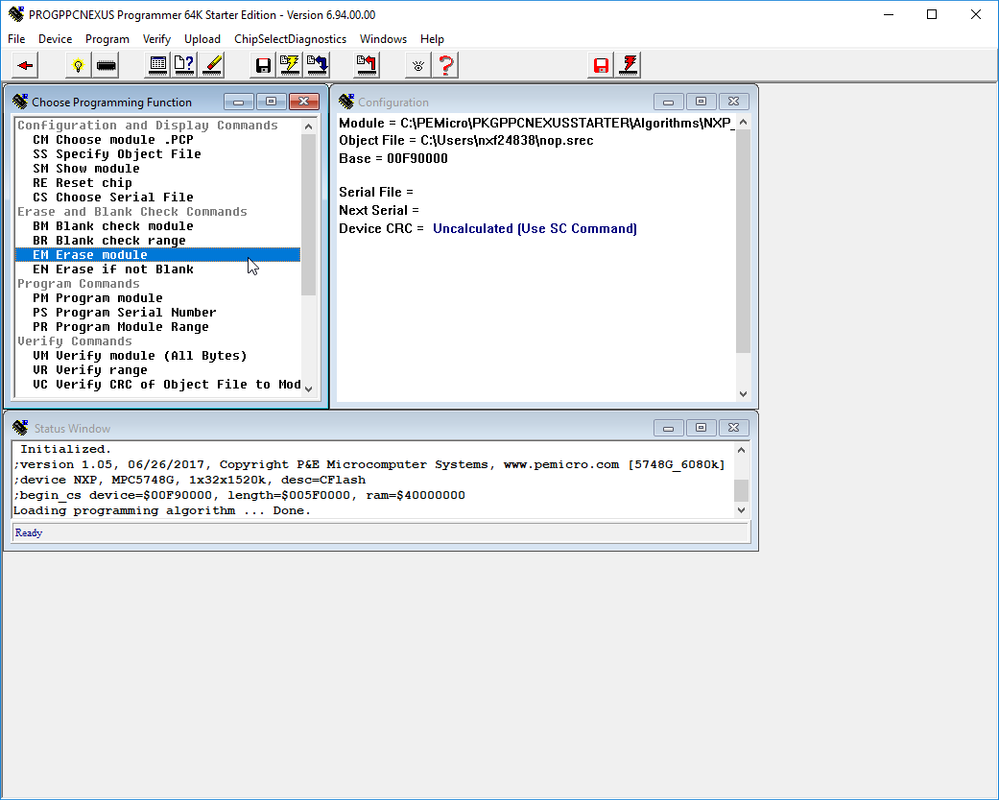Click the Configuration pane scroll-up arrow
Screen dimensions: 999x800
click(743, 122)
